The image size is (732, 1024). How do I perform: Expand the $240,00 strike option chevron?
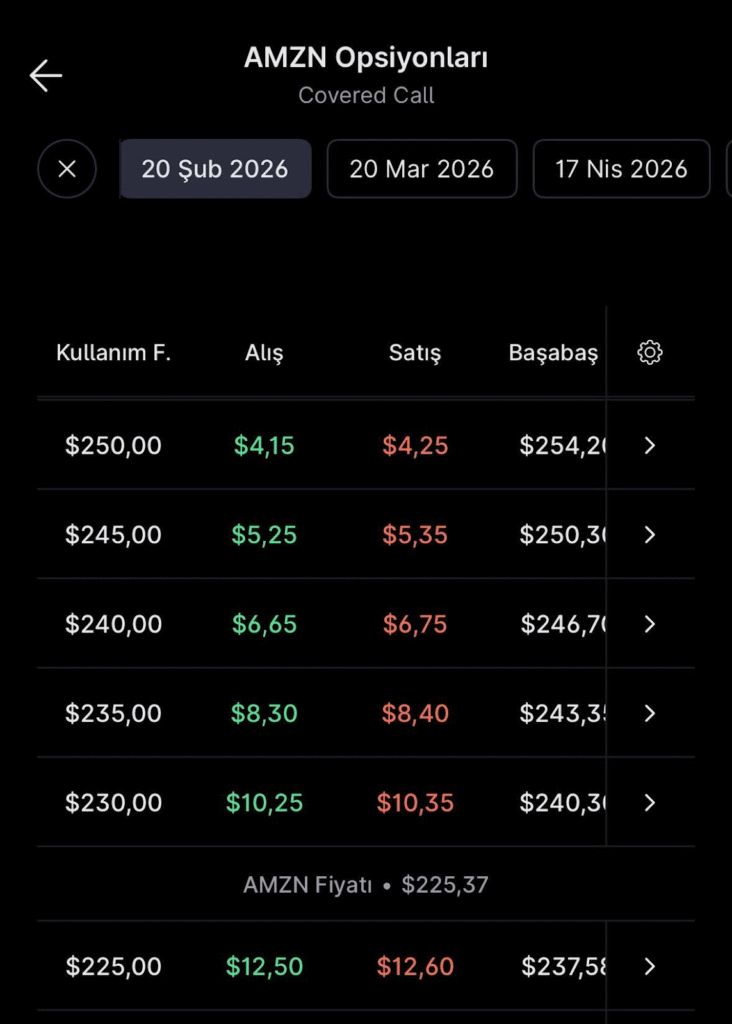tap(650, 624)
